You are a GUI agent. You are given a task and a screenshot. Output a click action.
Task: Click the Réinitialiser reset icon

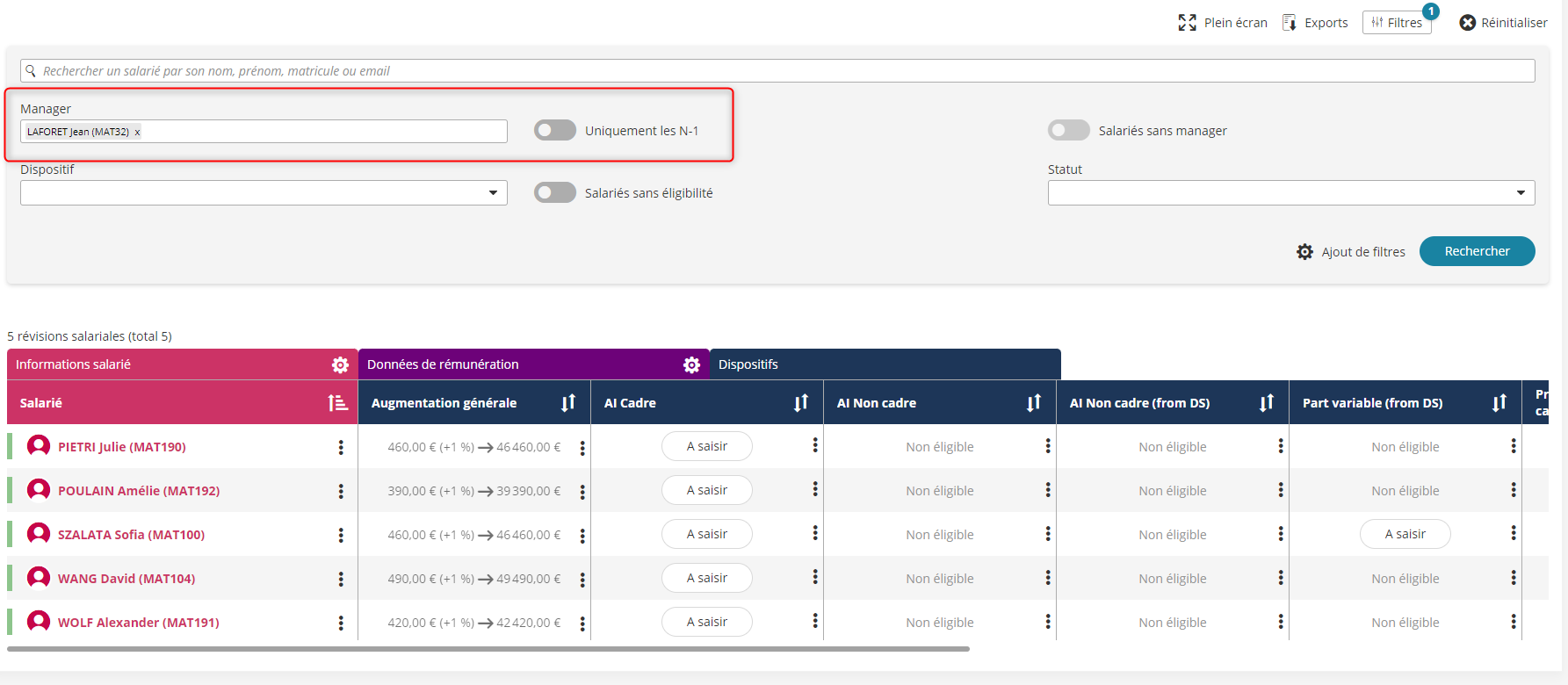[x=1467, y=23]
